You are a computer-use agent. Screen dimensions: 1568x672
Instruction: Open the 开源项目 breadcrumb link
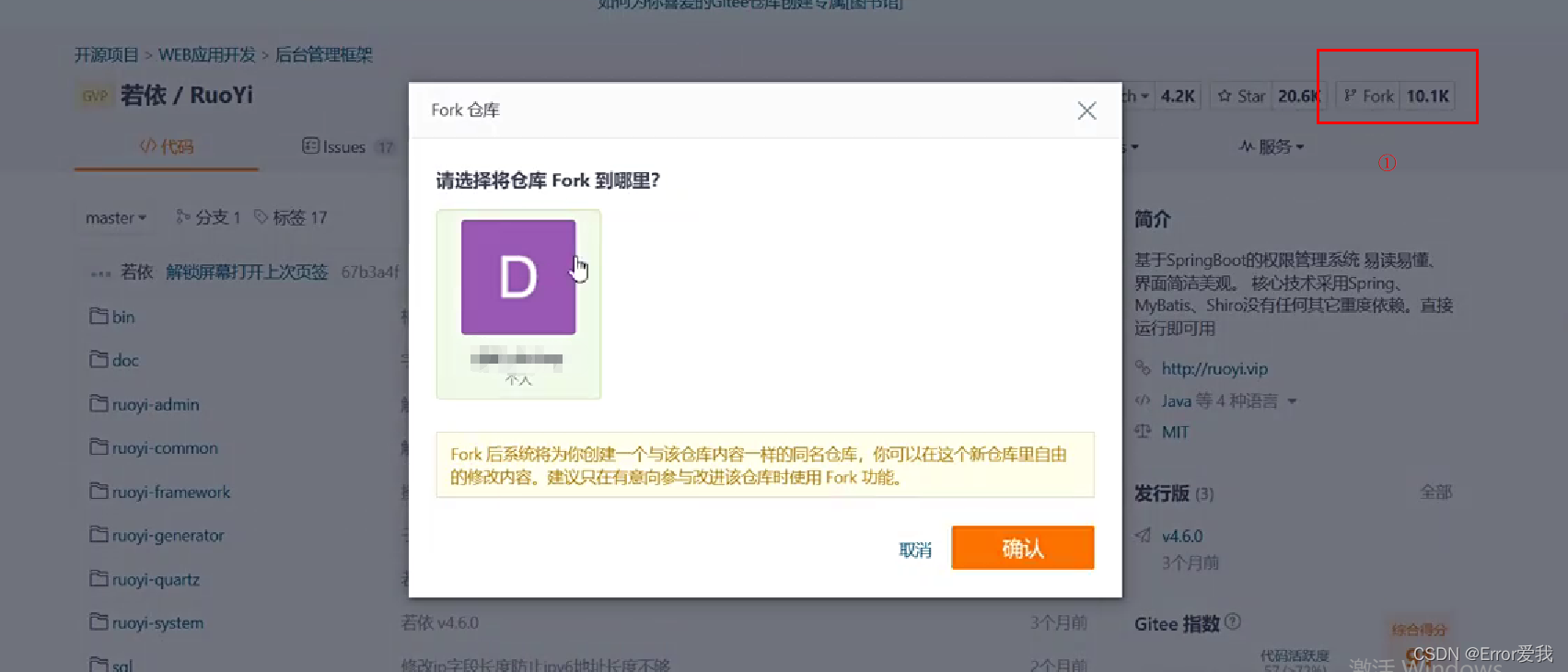(x=107, y=54)
